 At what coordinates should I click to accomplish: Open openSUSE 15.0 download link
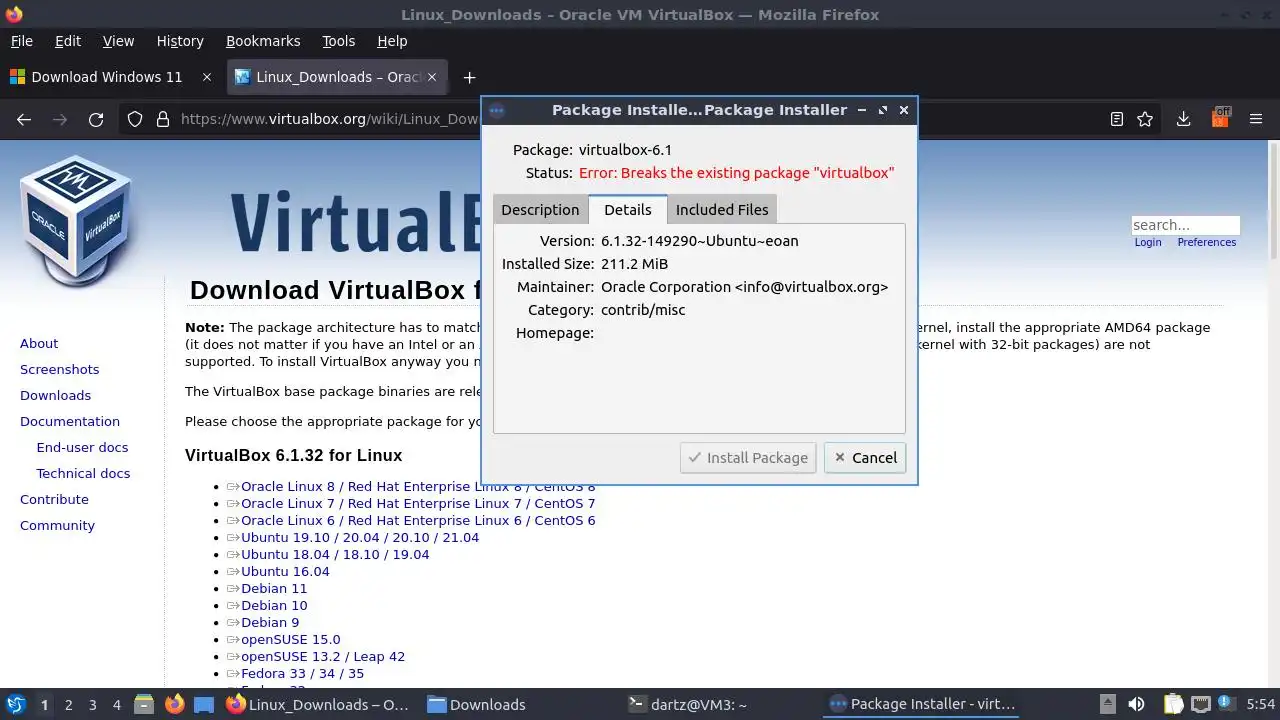[x=290, y=639]
